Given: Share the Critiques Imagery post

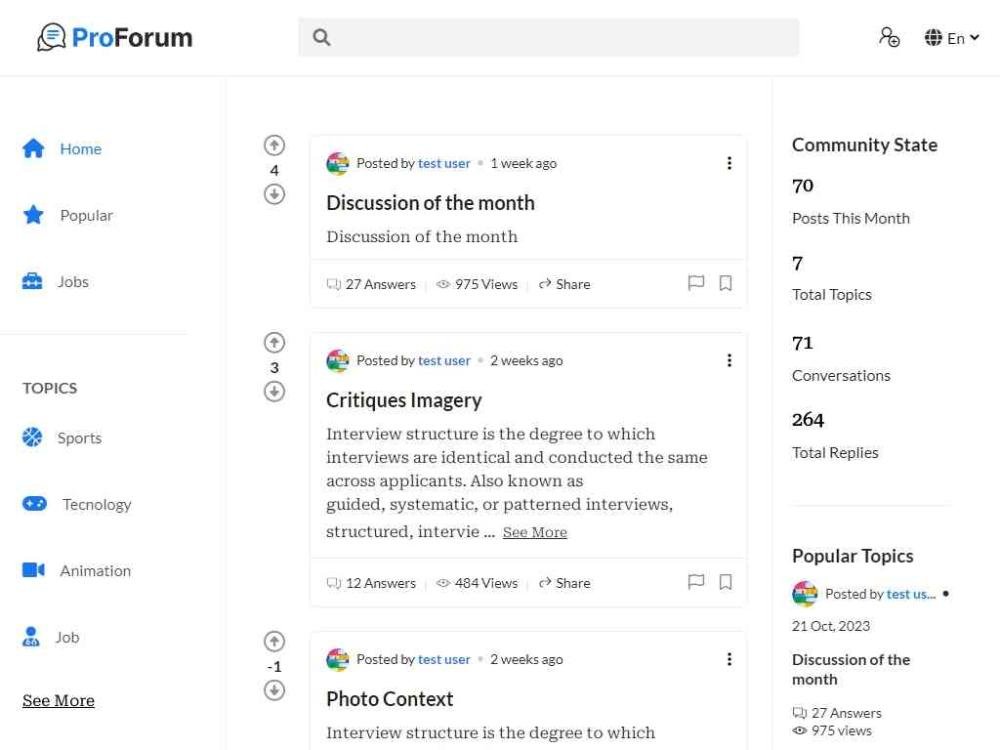Looking at the screenshot, I should tap(565, 583).
